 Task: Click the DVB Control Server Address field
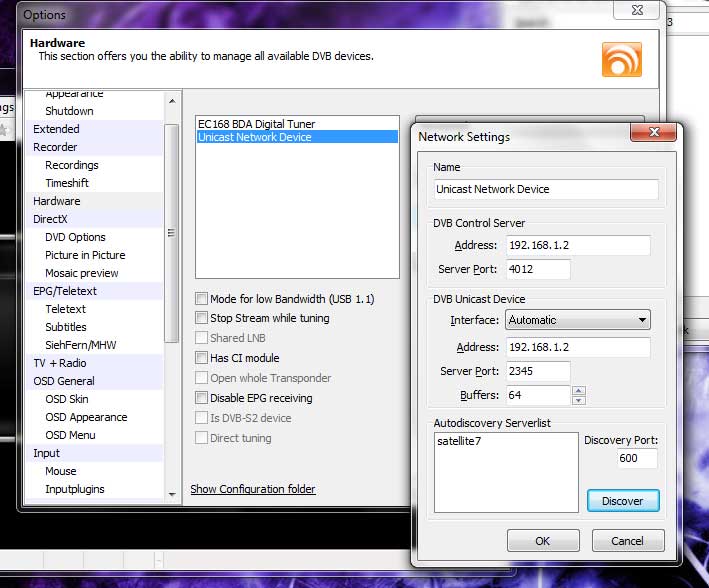pyautogui.click(x=578, y=245)
